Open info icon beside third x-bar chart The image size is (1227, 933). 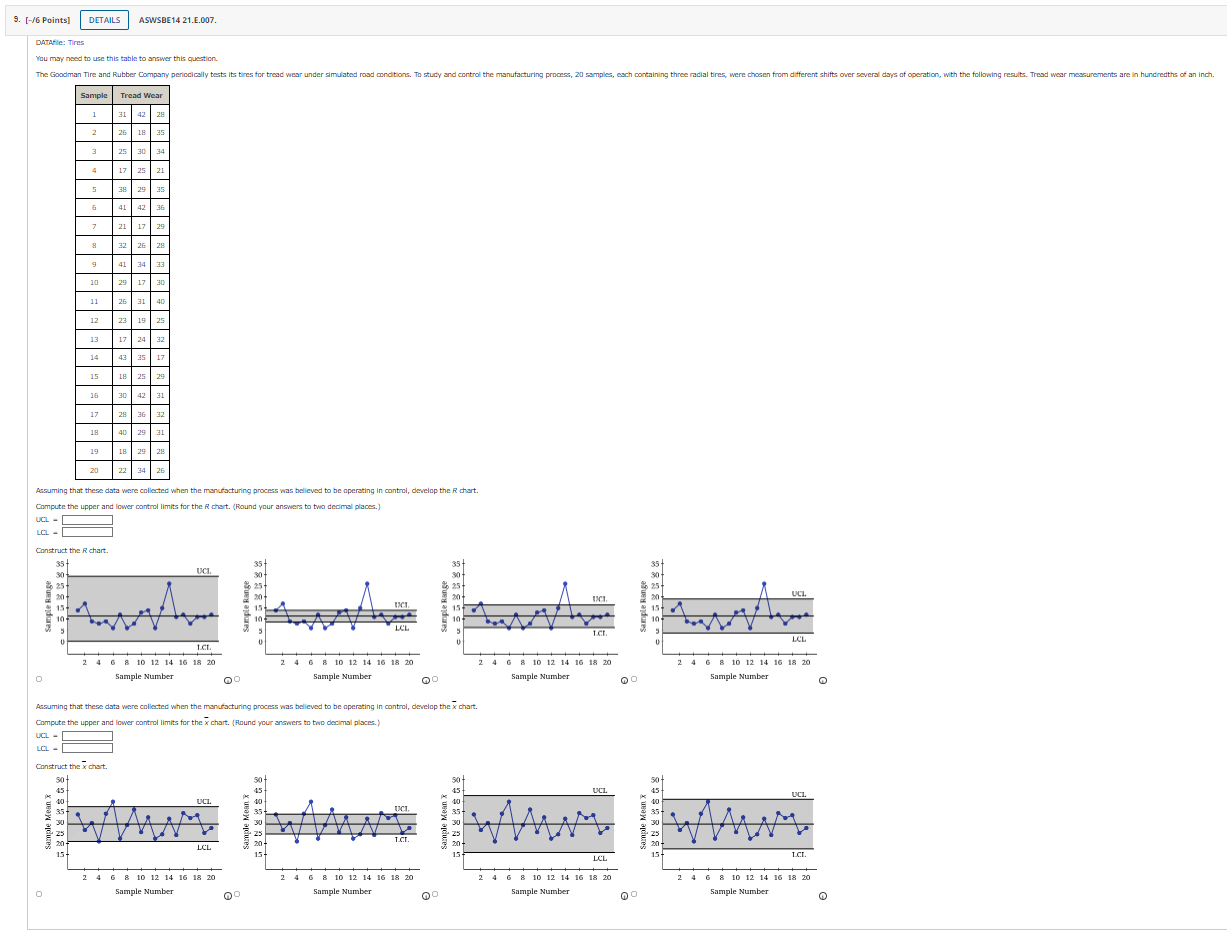[624, 896]
